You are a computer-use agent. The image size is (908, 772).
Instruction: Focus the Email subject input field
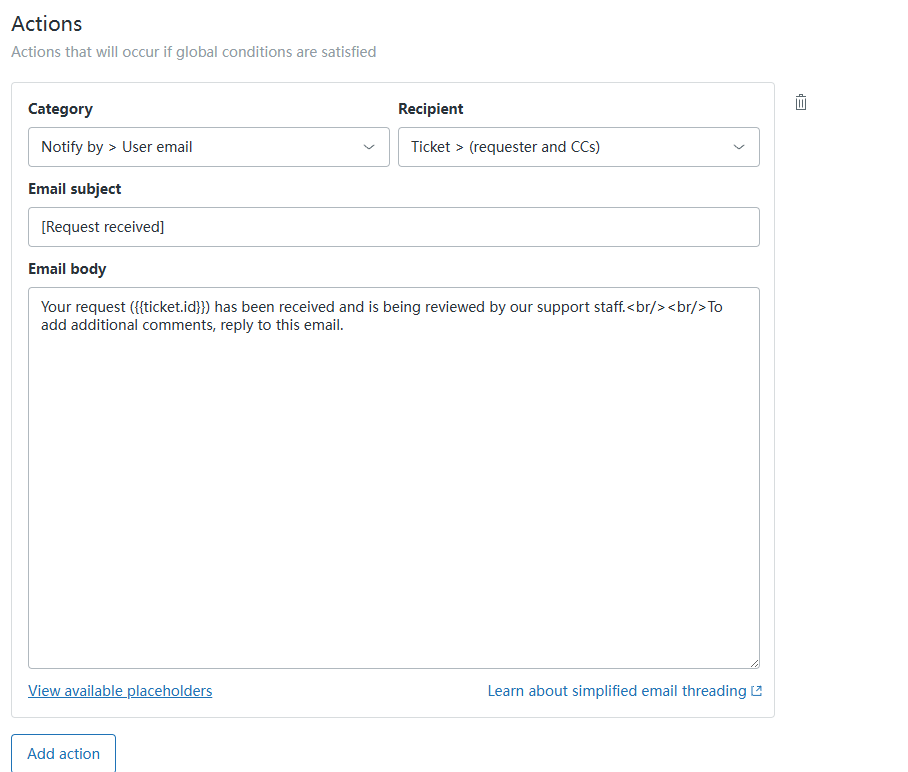(x=393, y=227)
